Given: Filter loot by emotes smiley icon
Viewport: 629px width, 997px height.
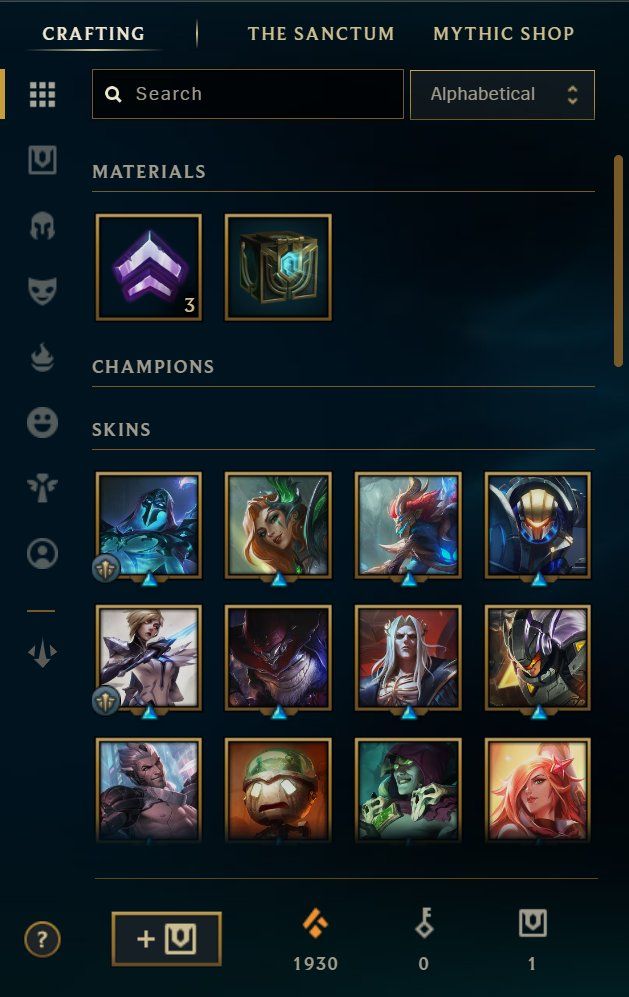Looking at the screenshot, I should 43,423.
